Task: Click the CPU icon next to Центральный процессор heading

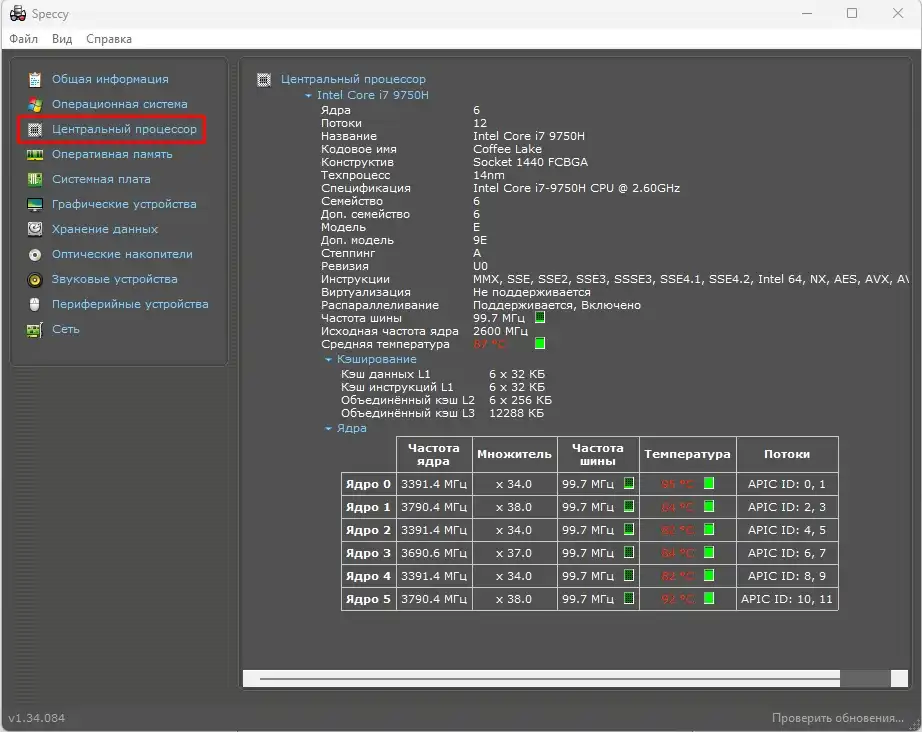Action: 264,79
